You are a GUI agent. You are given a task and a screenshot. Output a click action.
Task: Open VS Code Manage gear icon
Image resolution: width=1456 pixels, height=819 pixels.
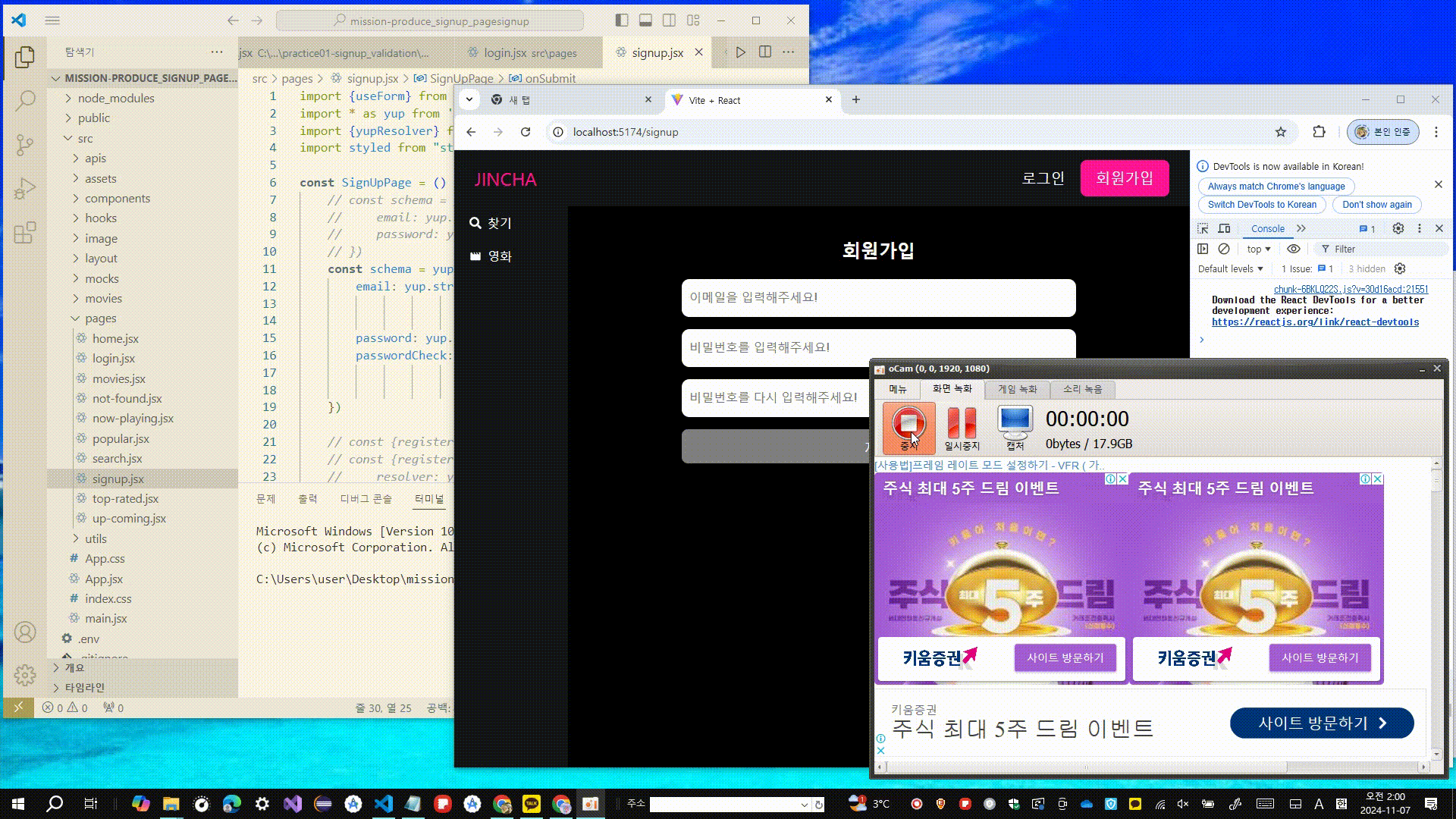[25, 675]
